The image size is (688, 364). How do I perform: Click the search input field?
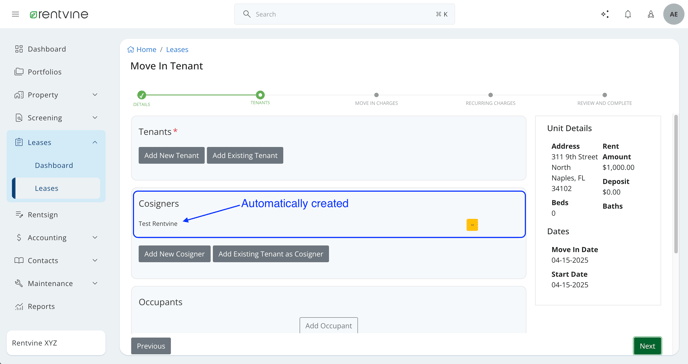click(344, 14)
